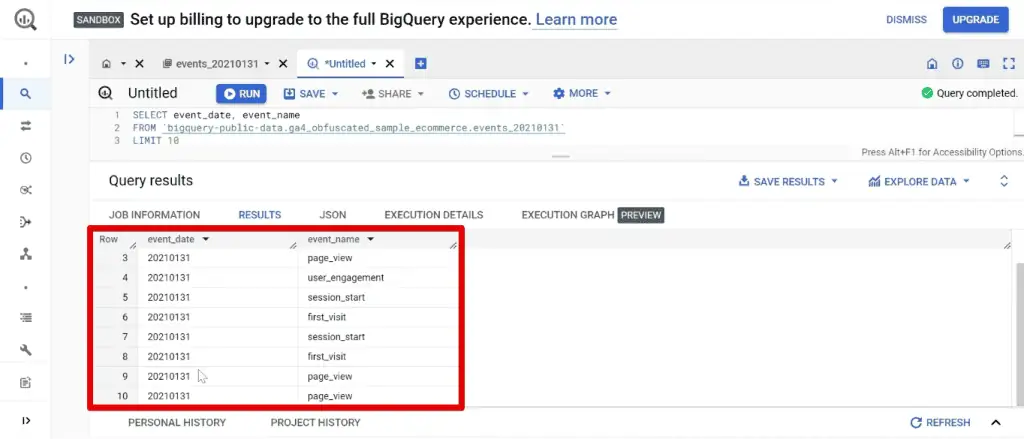
Task: Open EXECUTION DETAILS tab
Action: click(434, 215)
